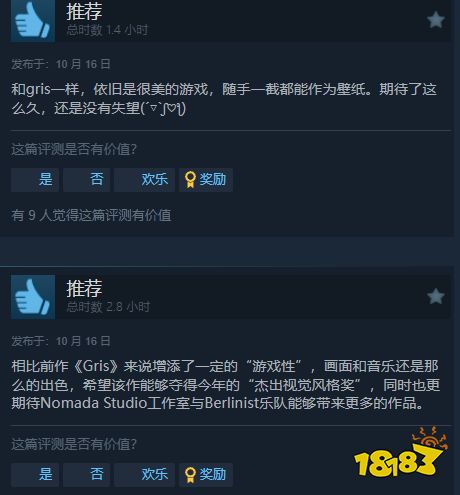Click the 总时数 2.8 小时 playtime text
Image resolution: width=460 pixels, height=495 pixels.
point(108,307)
